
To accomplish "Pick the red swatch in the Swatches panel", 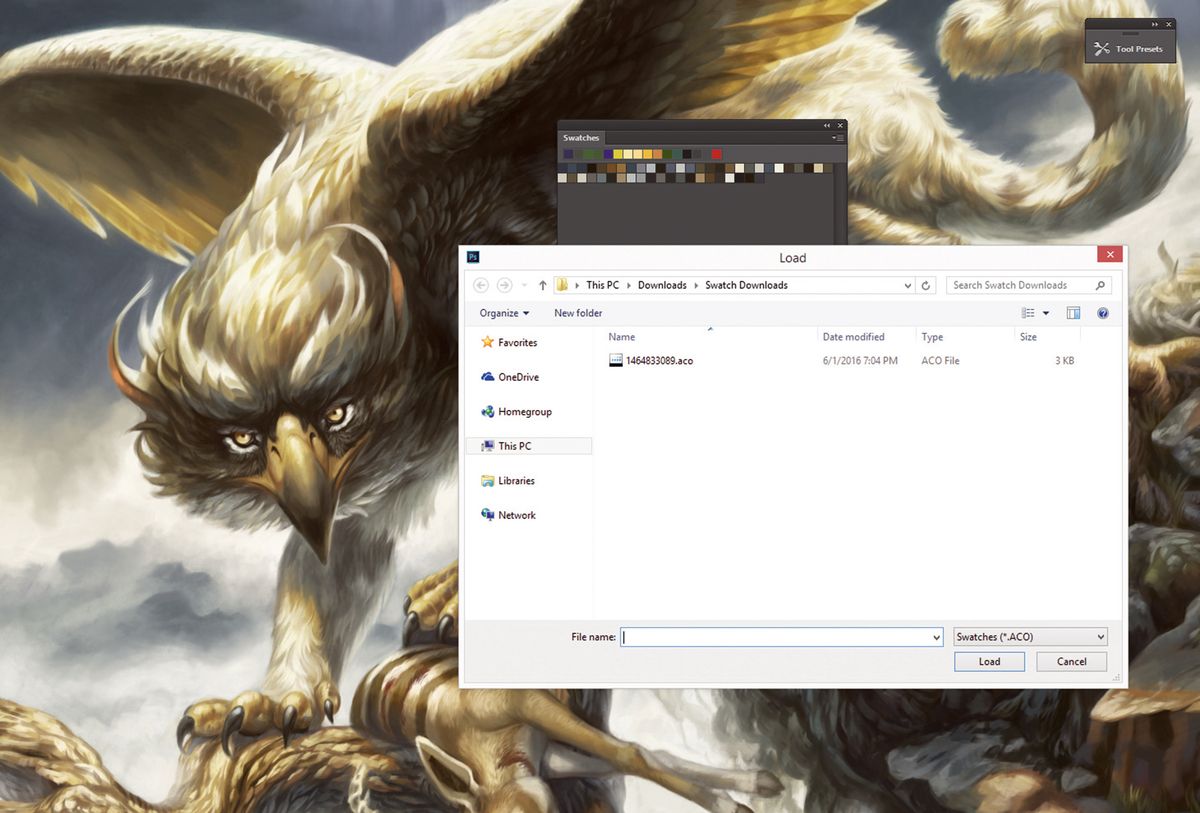I will click(716, 154).
